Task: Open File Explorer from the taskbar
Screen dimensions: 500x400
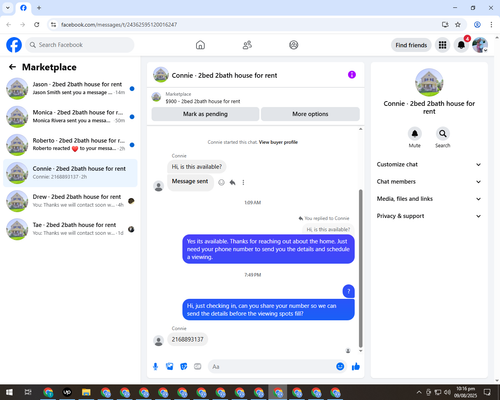Action: click(x=86, y=392)
